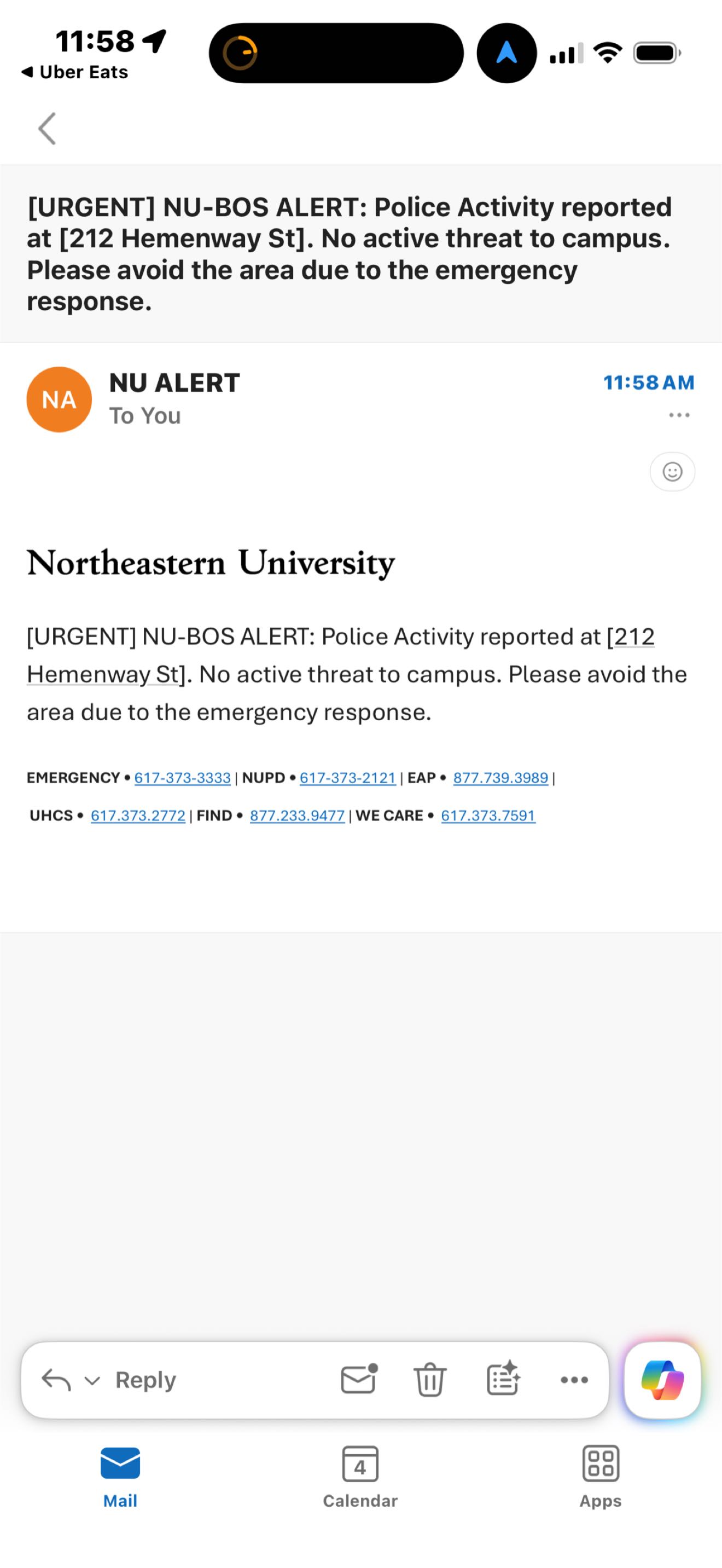The height and width of the screenshot is (1568, 722).
Task: Return to Uber Eats app
Action: 75,72
